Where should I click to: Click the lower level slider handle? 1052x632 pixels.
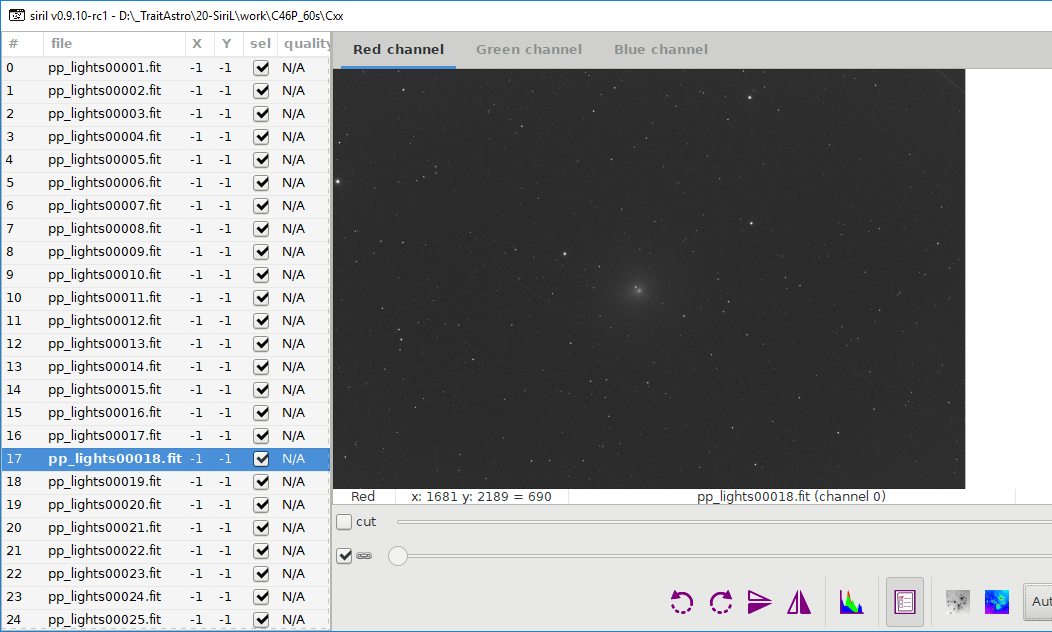pos(398,556)
